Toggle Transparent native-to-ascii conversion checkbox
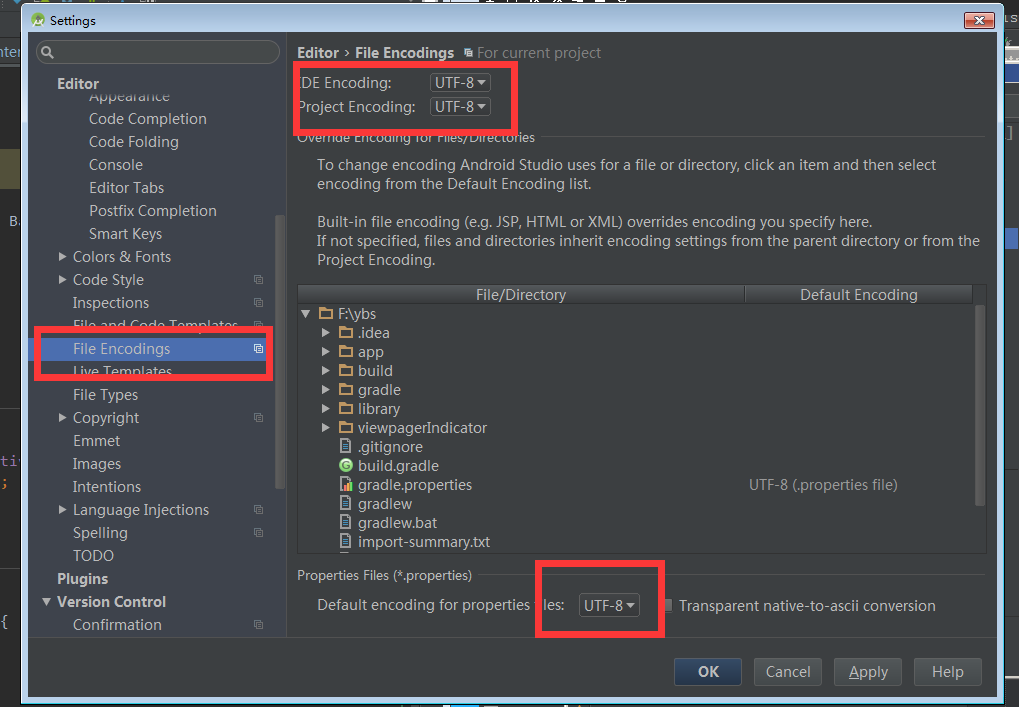Viewport: 1019px width, 707px height. click(x=667, y=605)
